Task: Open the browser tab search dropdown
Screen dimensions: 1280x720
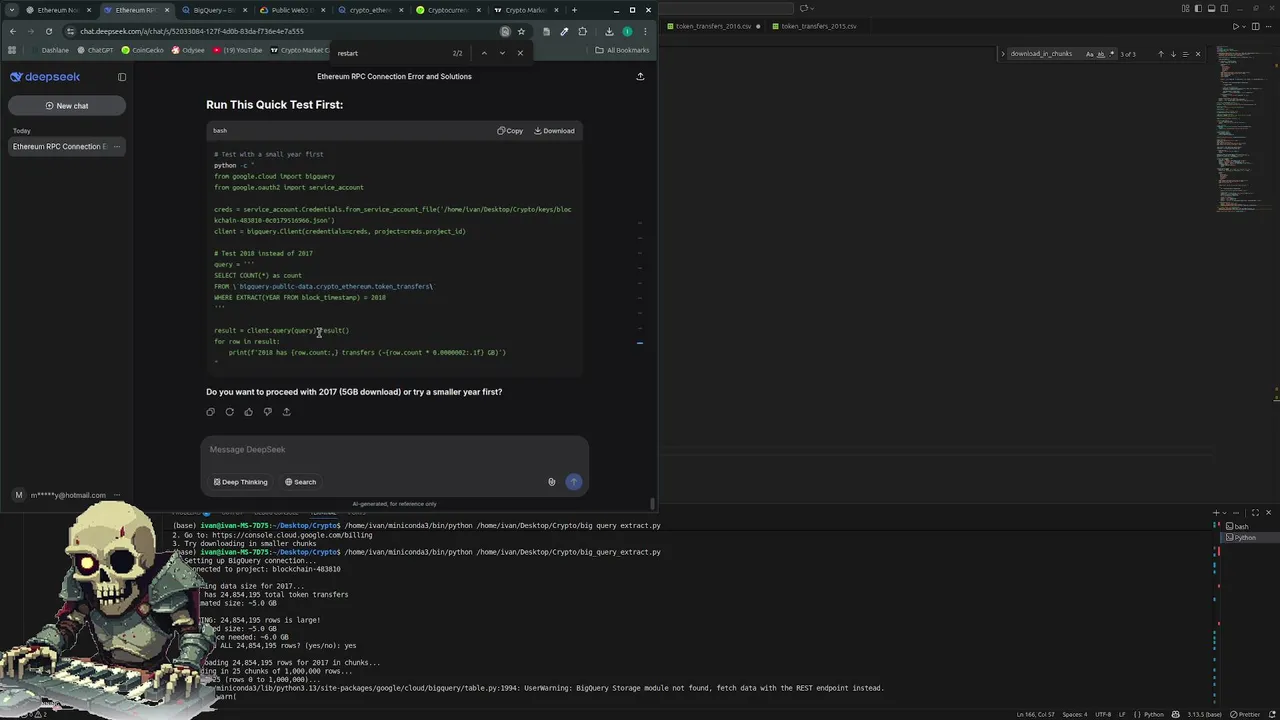Action: coord(10,10)
